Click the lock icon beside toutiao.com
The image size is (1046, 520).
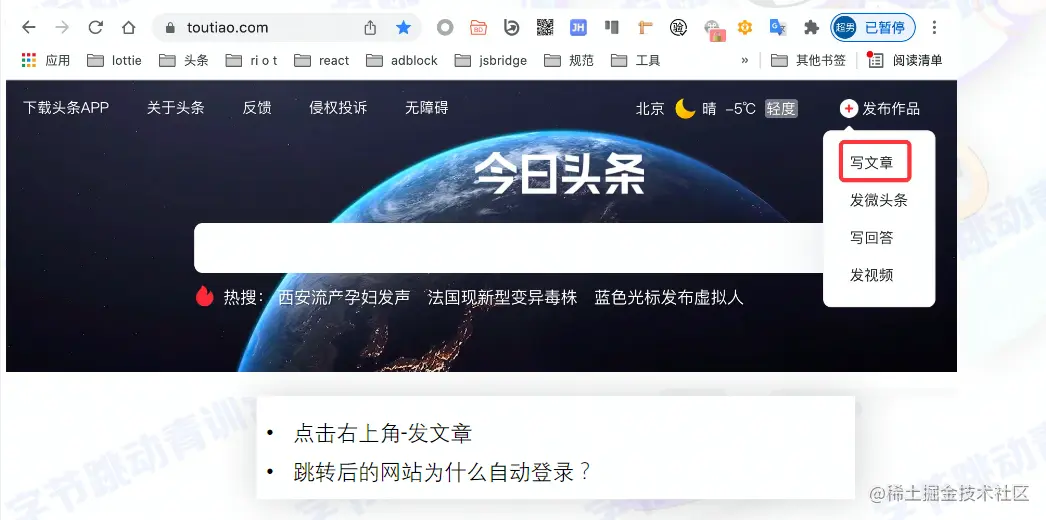pos(170,28)
